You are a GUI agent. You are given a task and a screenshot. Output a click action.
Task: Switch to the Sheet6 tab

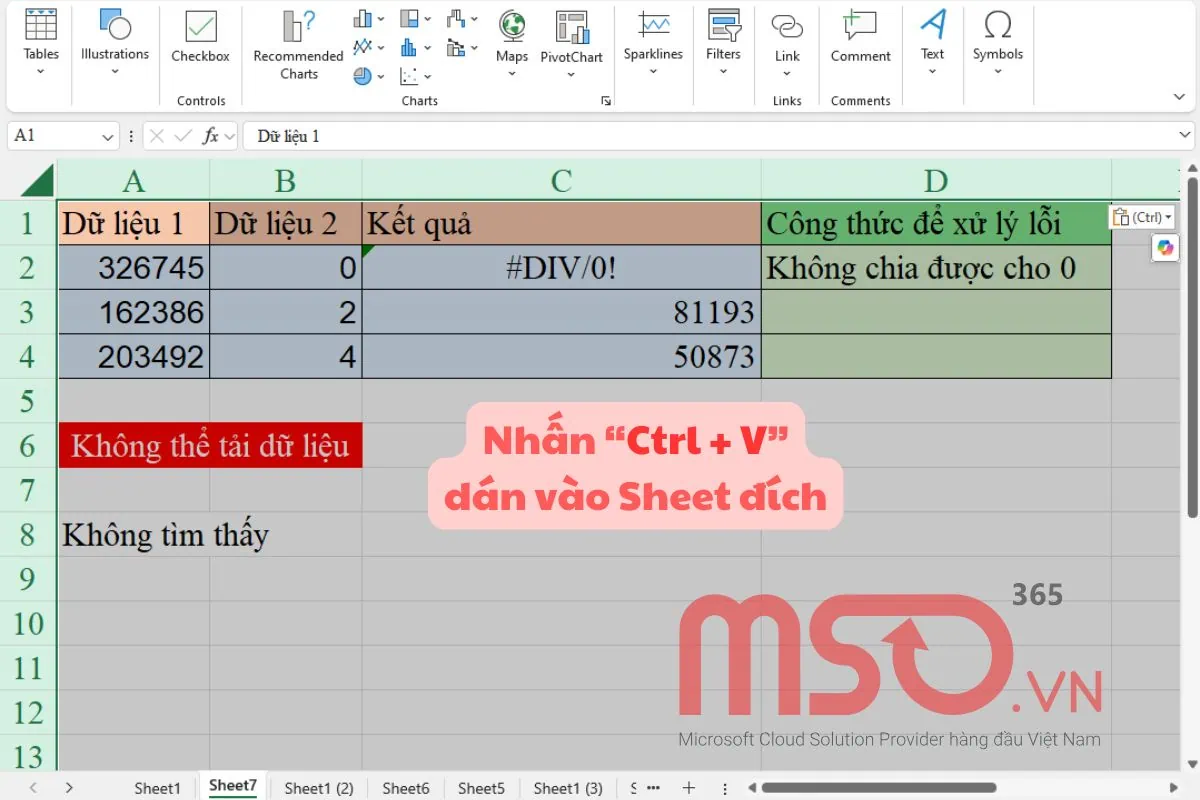tap(405, 788)
